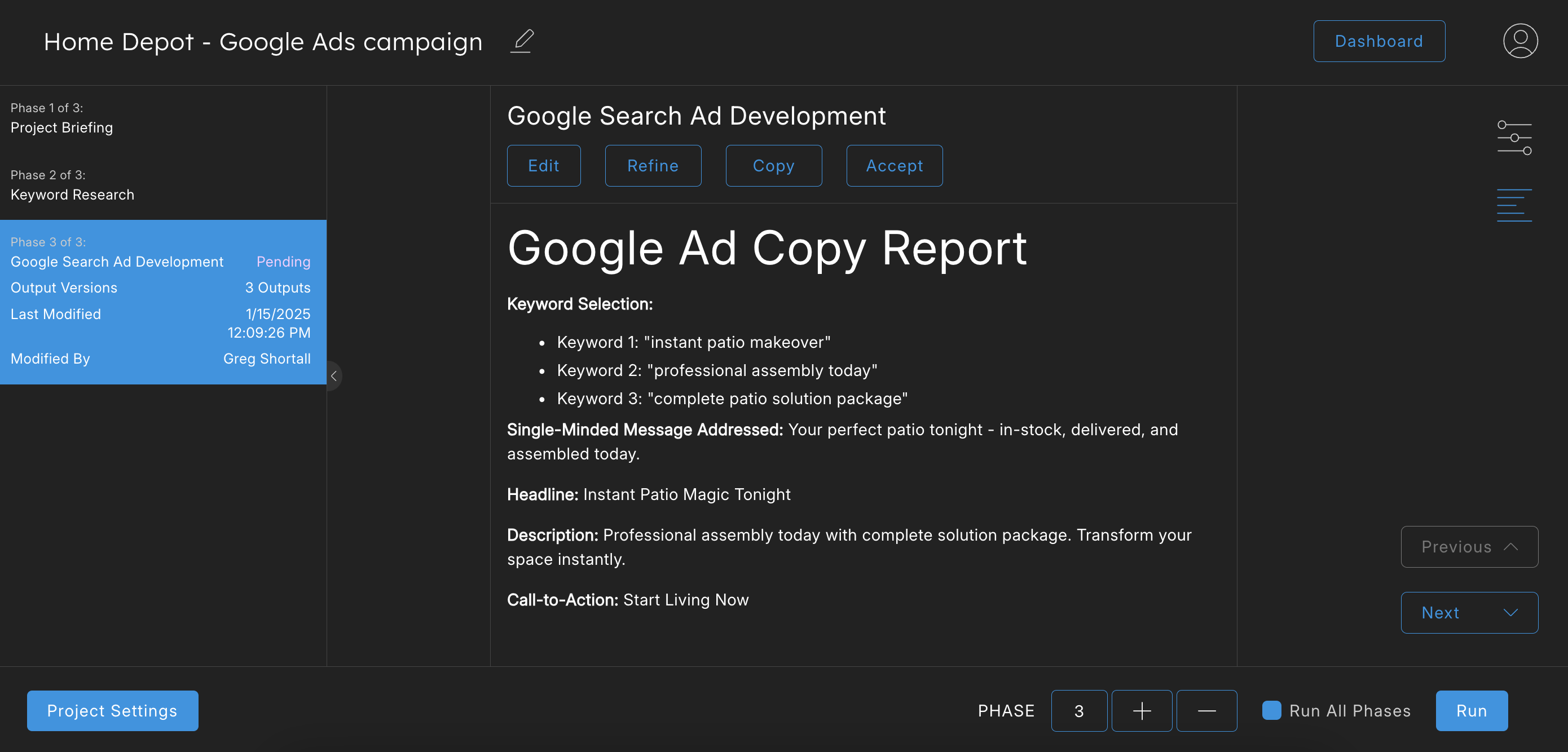Image resolution: width=1568 pixels, height=752 pixels.
Task: Increase phase with the plus icon
Action: tap(1141, 711)
